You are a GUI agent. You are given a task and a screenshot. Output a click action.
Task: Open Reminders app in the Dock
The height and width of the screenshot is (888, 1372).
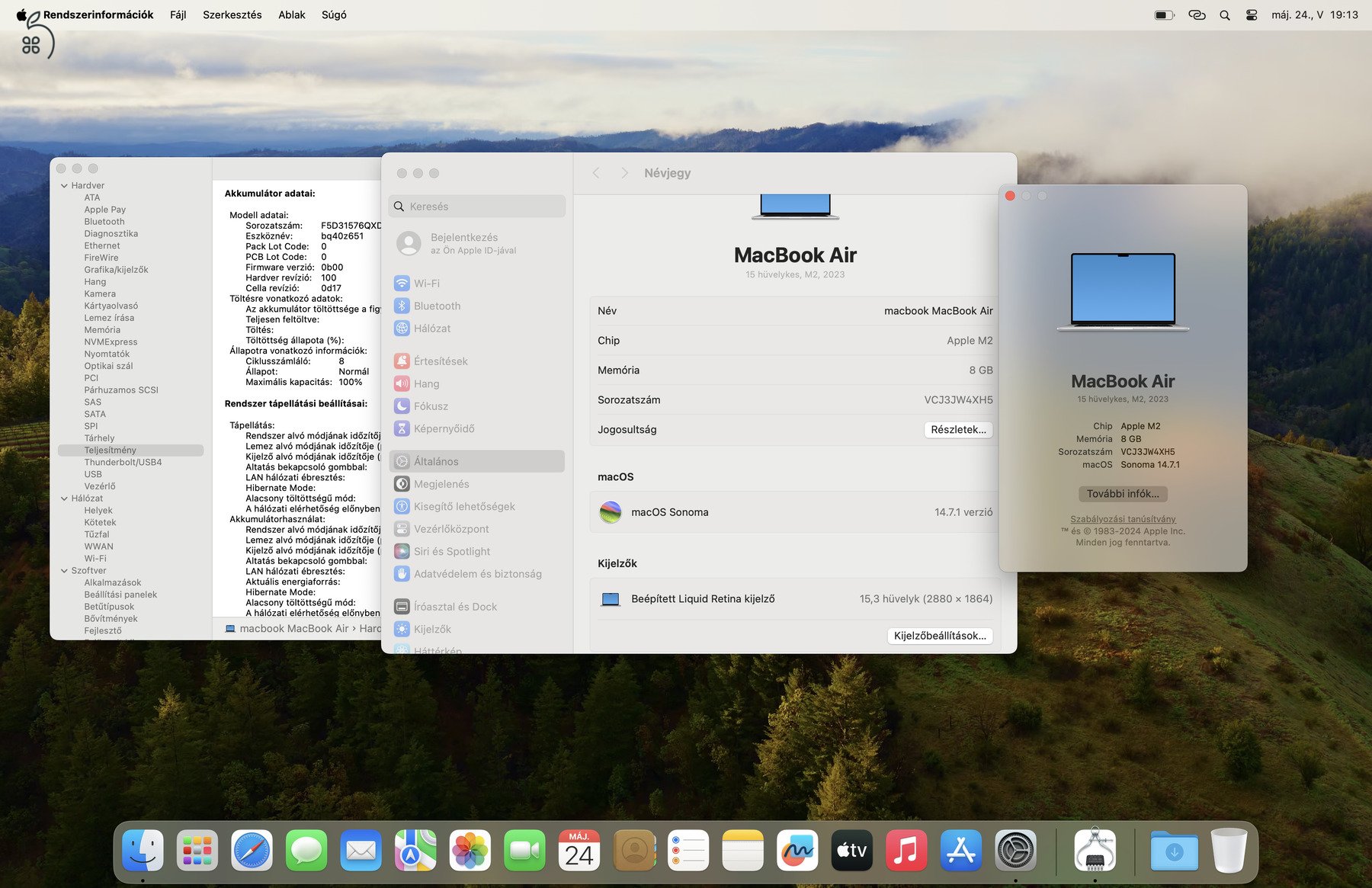coord(688,851)
